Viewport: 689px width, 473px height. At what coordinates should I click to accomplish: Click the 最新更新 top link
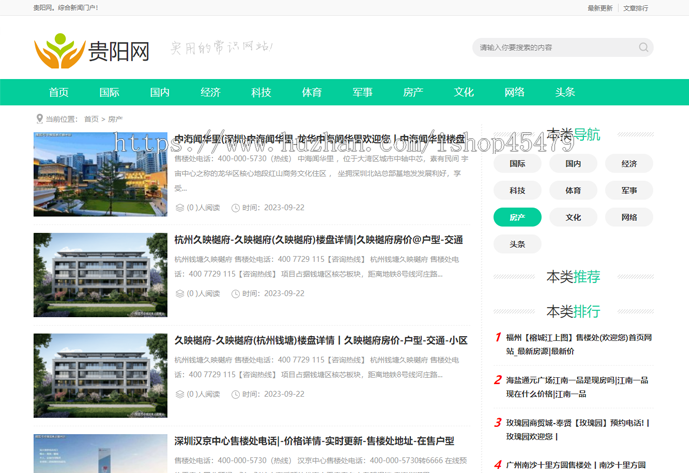[600, 8]
